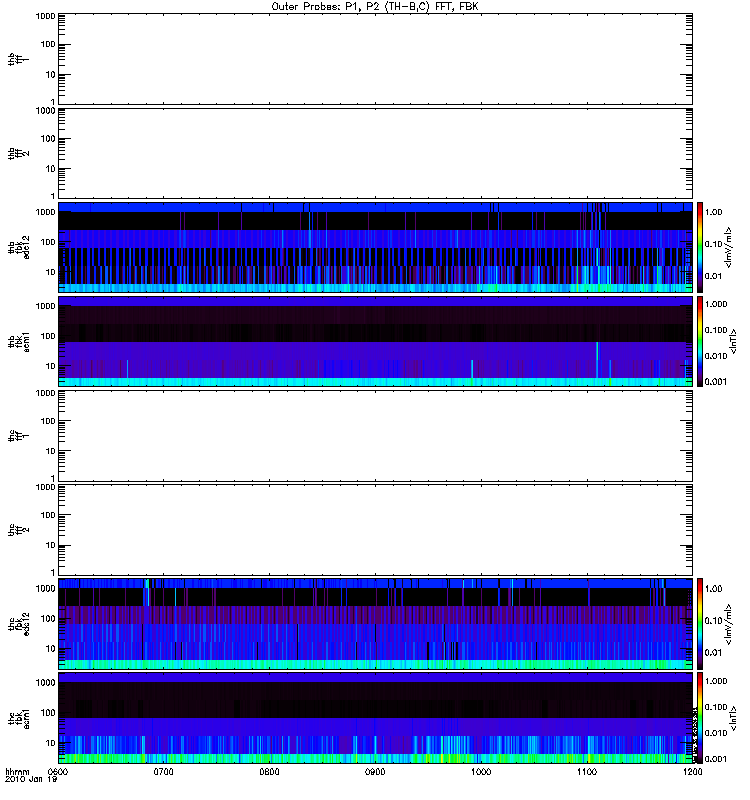Click the 0.100 value on thb scm1 colorbar
The image size is (750, 800).
coord(716,330)
